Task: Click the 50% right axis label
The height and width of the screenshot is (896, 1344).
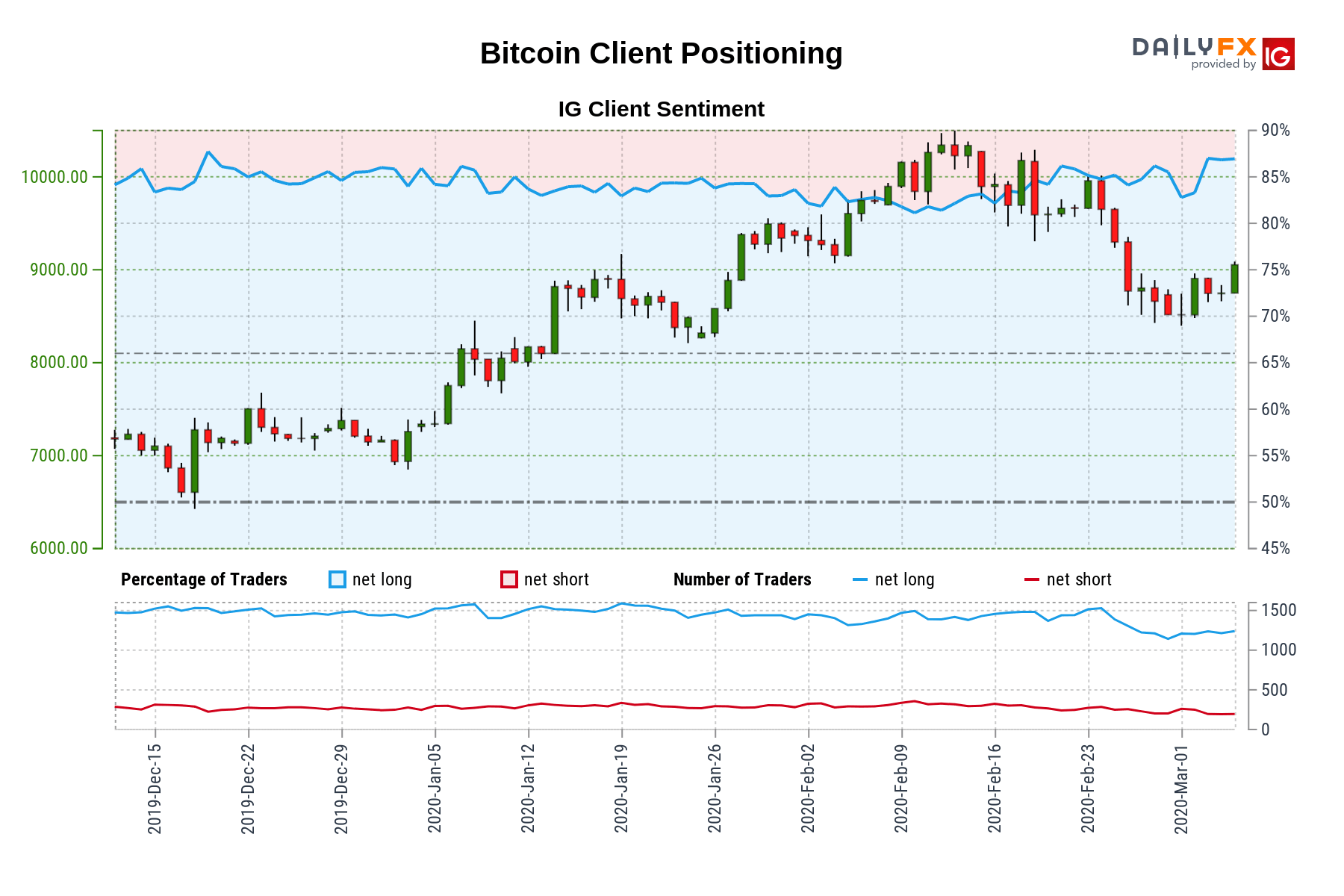Action: point(1275,502)
